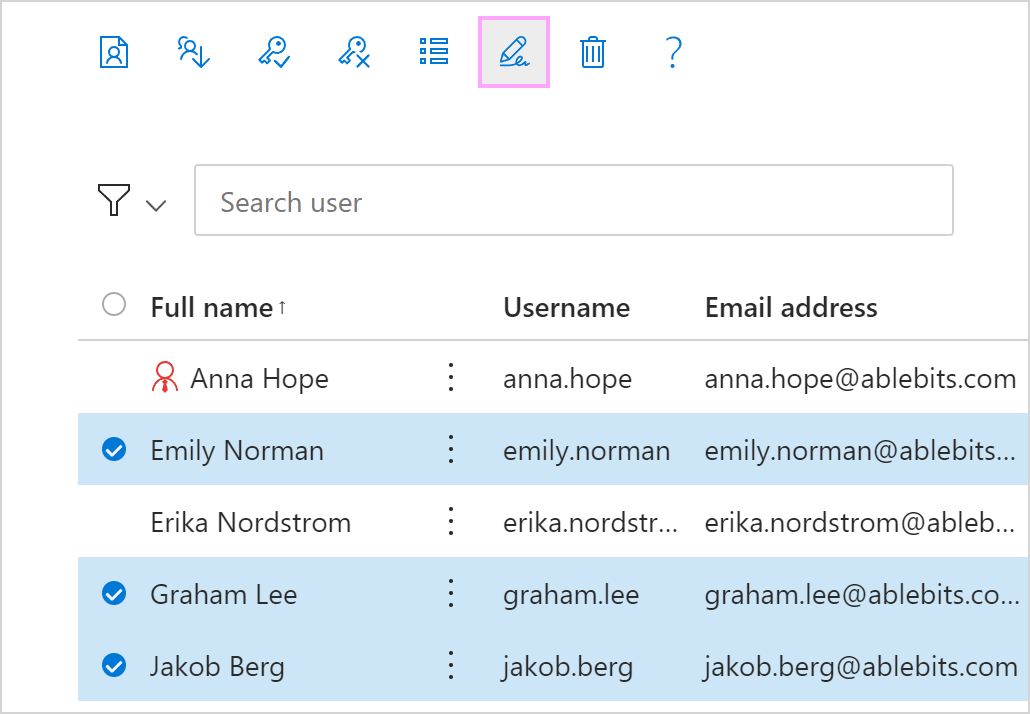The height and width of the screenshot is (714, 1030).
Task: Click Graham Lee's email address
Action: (x=862, y=595)
